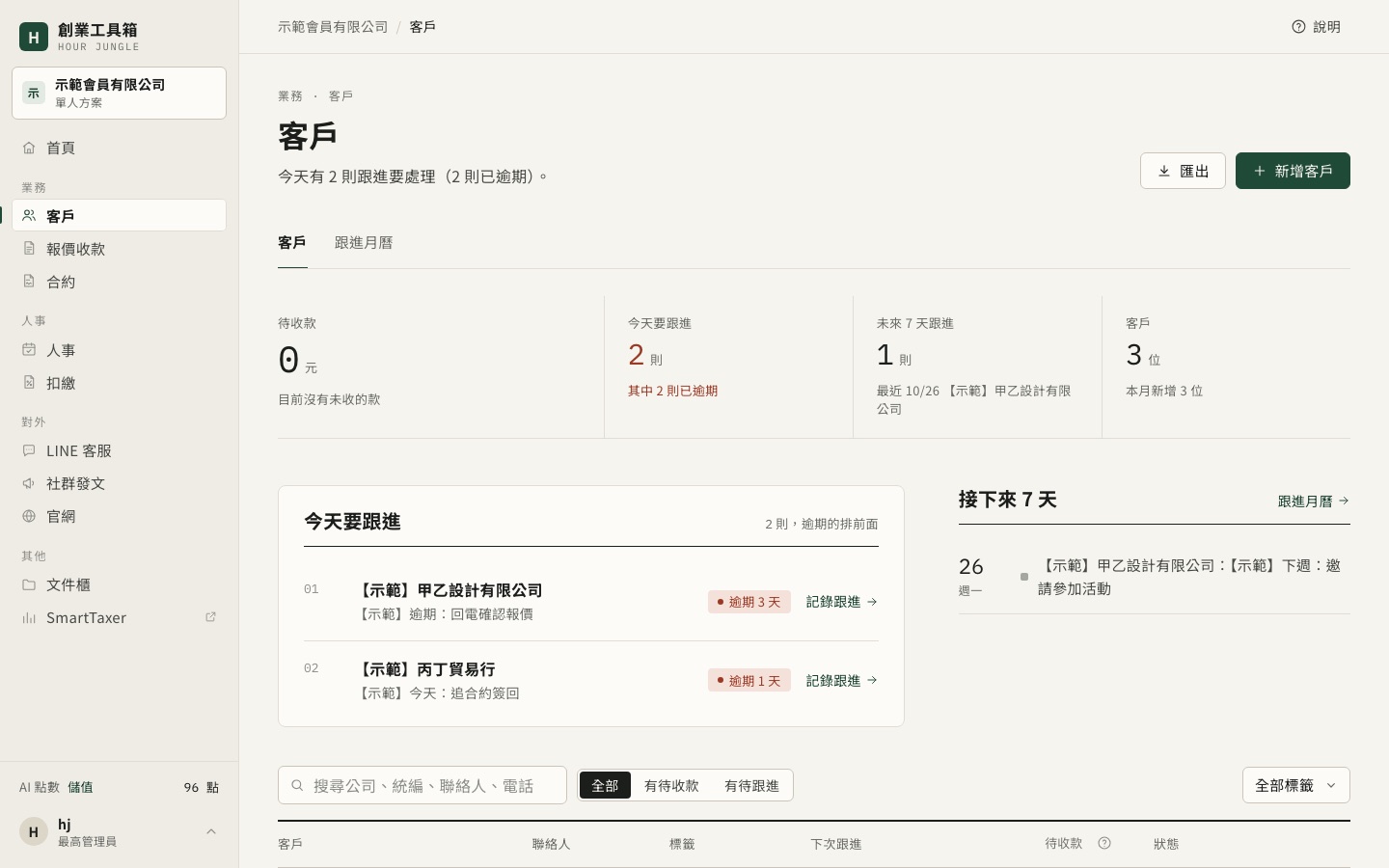Click the 客戶 people icon in the sidebar
This screenshot has width=1389, height=868.
[x=29, y=216]
